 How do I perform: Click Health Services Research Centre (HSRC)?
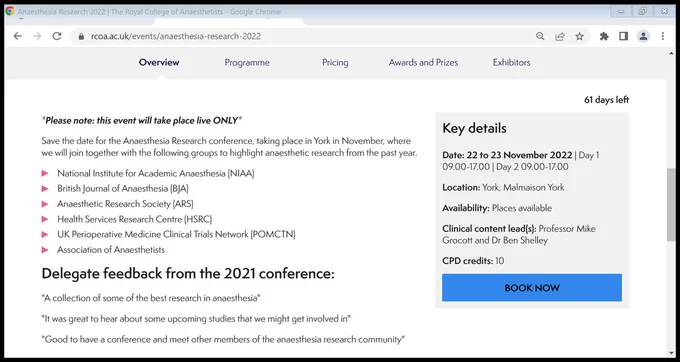[134, 219]
